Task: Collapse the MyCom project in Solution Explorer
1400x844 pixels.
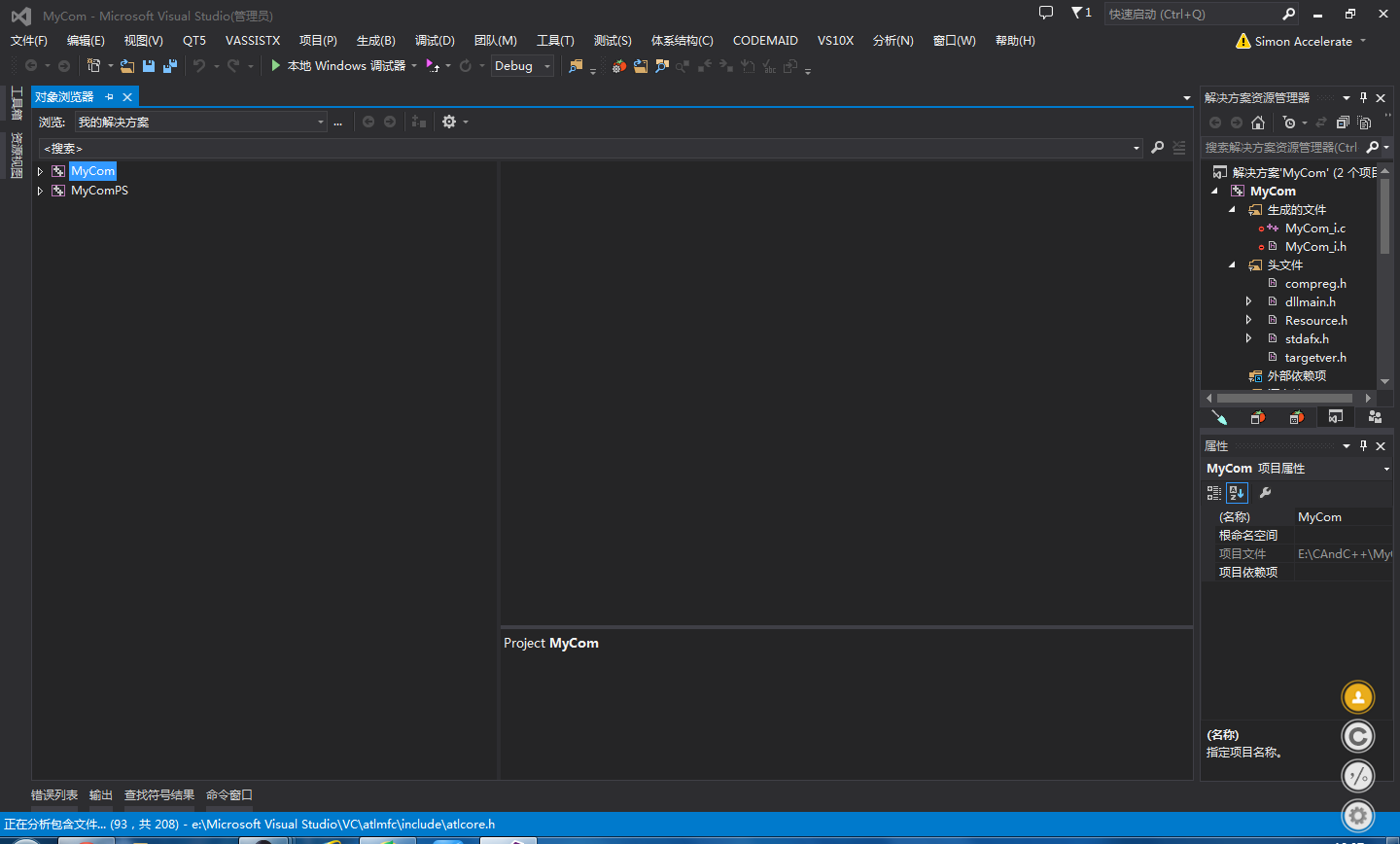Action: point(1214,192)
